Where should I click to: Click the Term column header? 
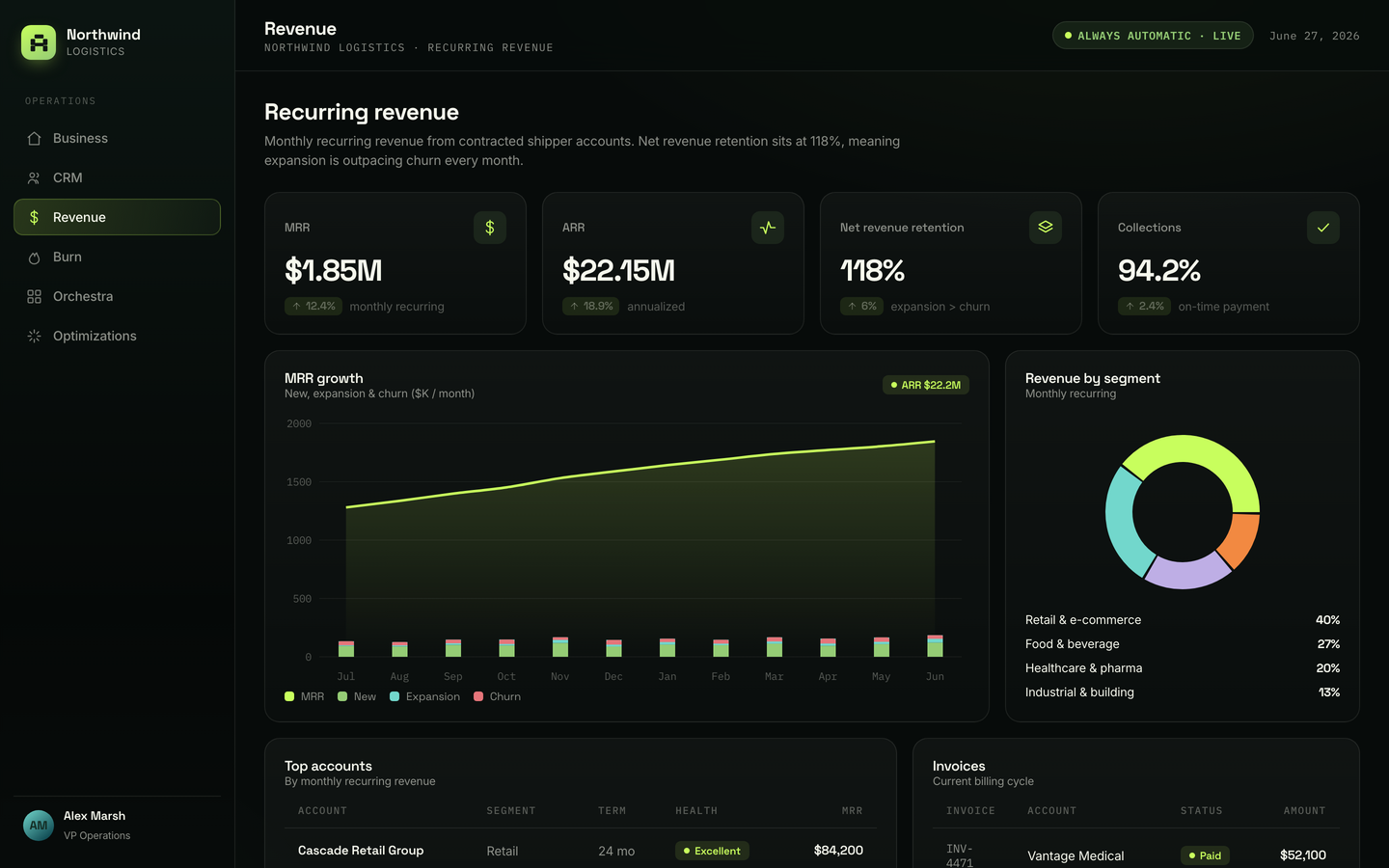point(612,811)
